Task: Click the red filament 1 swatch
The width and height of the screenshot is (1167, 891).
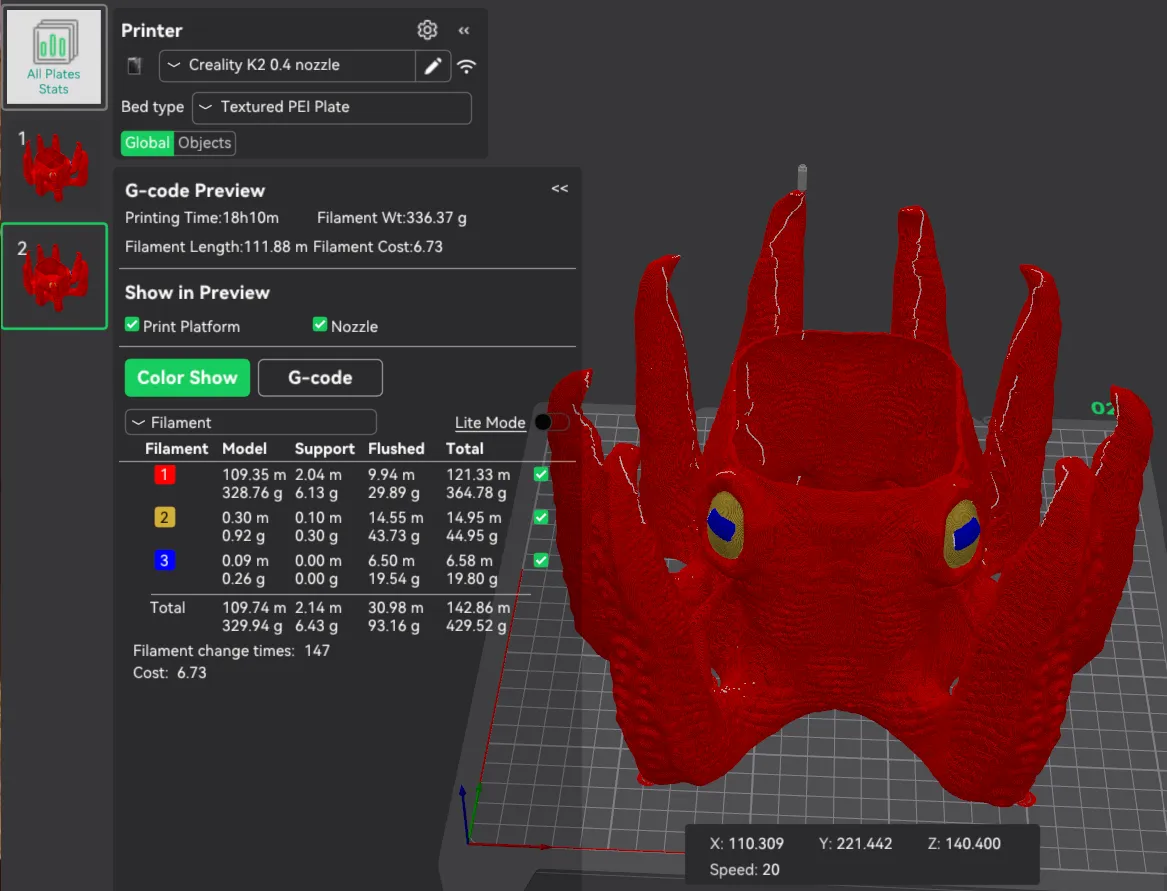Action: (x=164, y=474)
